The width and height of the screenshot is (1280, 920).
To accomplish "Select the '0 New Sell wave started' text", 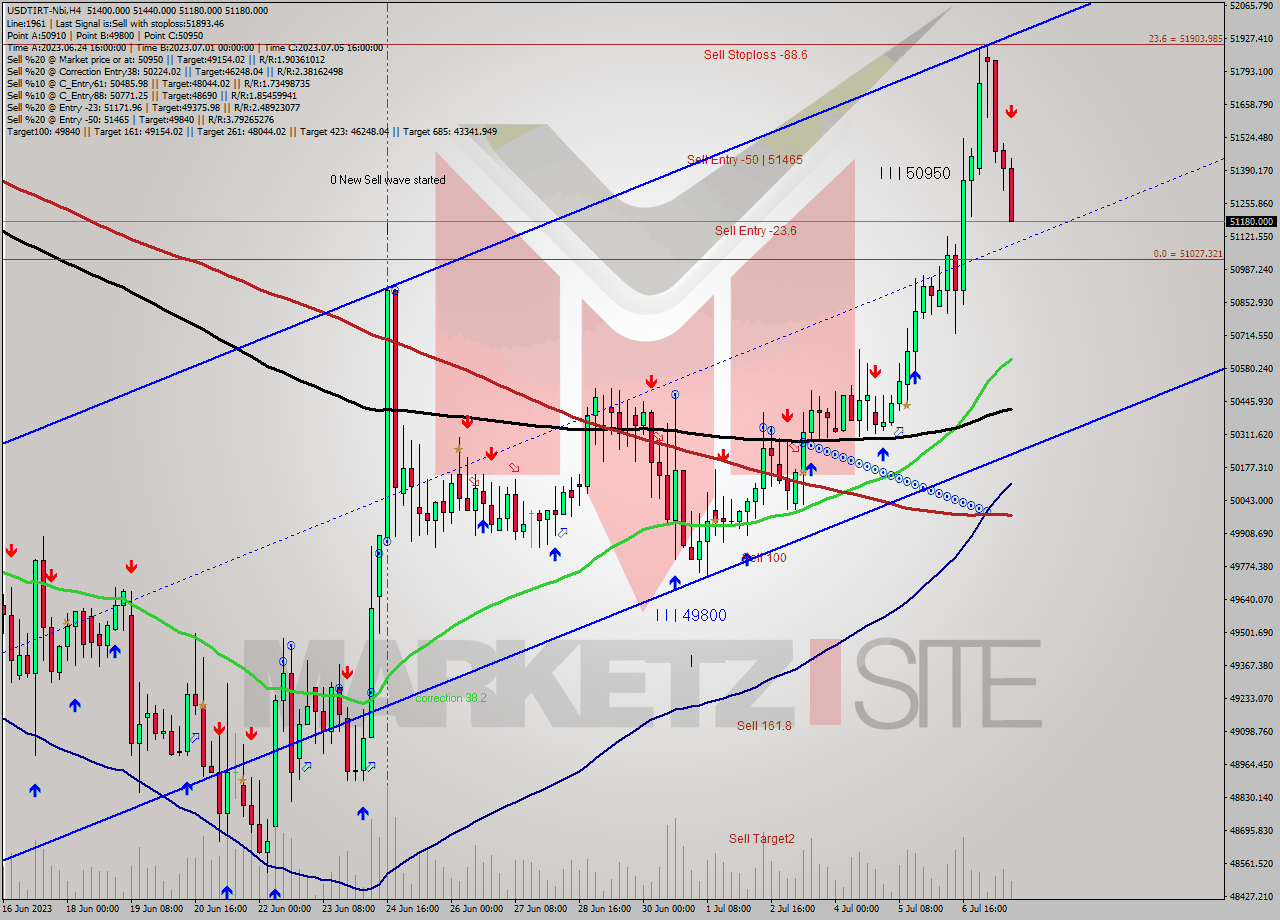I will click(388, 180).
